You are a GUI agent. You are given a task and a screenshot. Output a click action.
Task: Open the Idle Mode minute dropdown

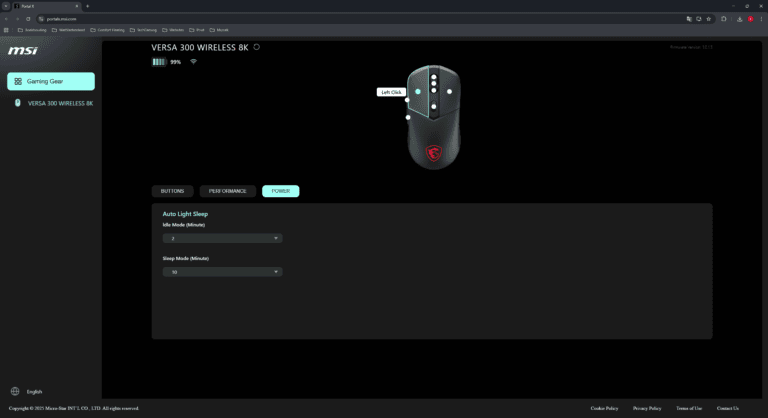[222, 238]
